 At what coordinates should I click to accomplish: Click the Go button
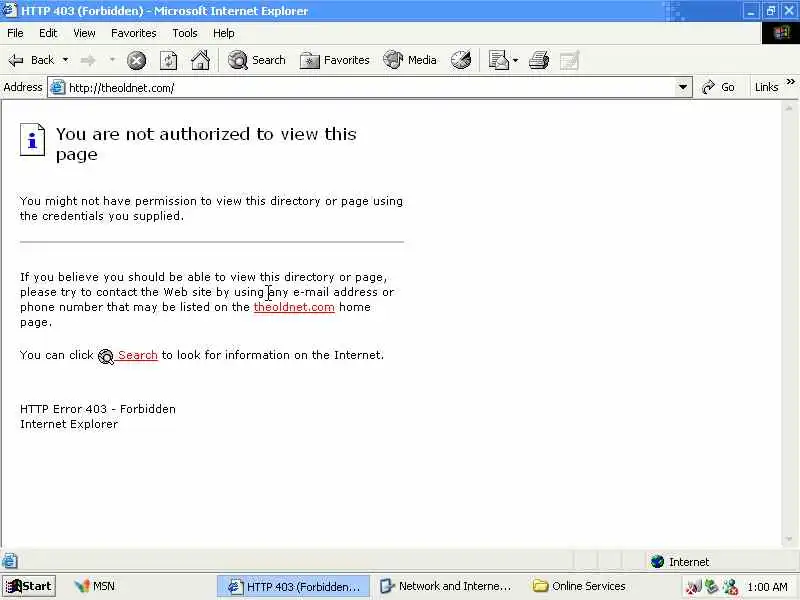718,87
